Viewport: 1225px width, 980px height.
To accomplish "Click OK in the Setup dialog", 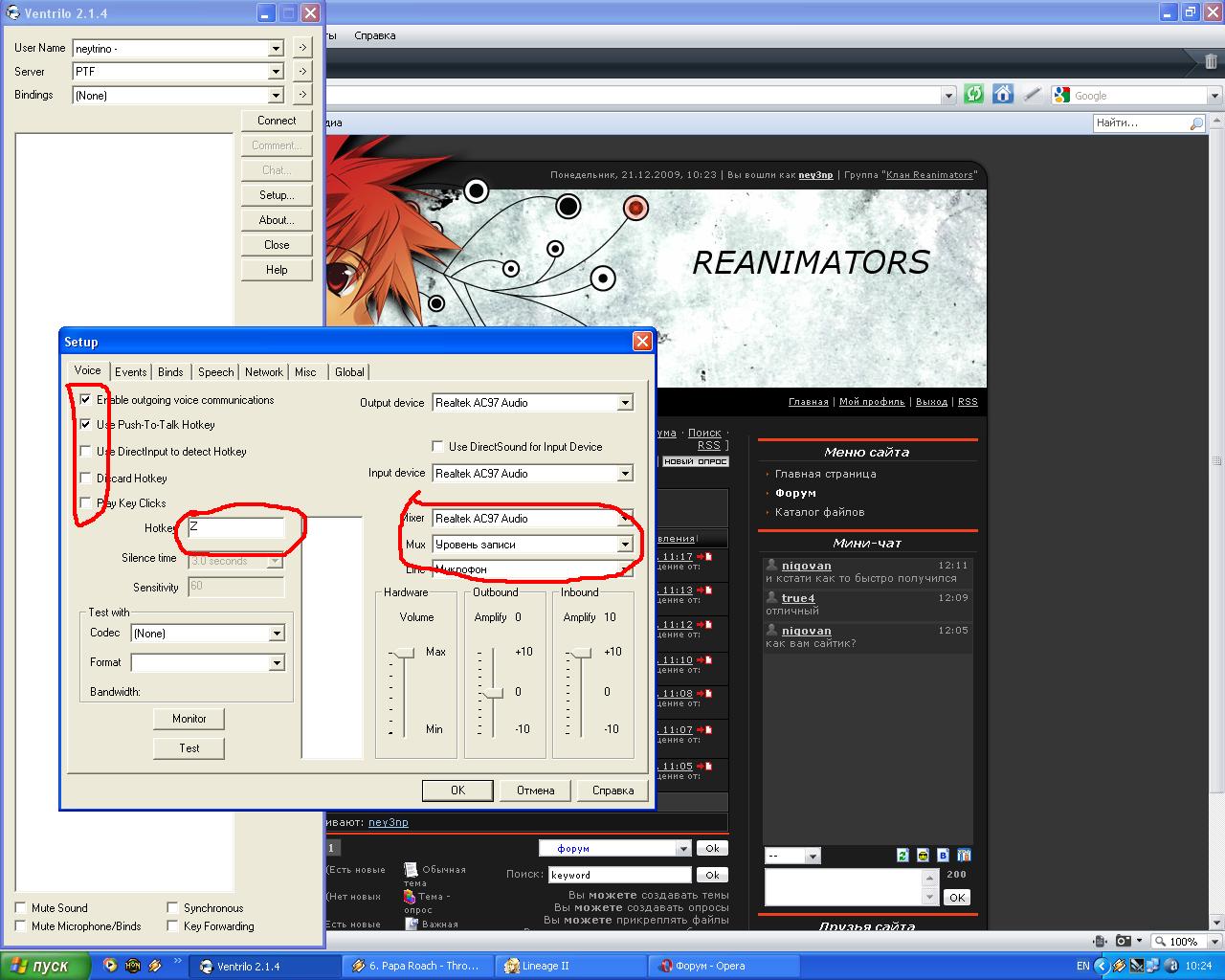I will 457,791.
